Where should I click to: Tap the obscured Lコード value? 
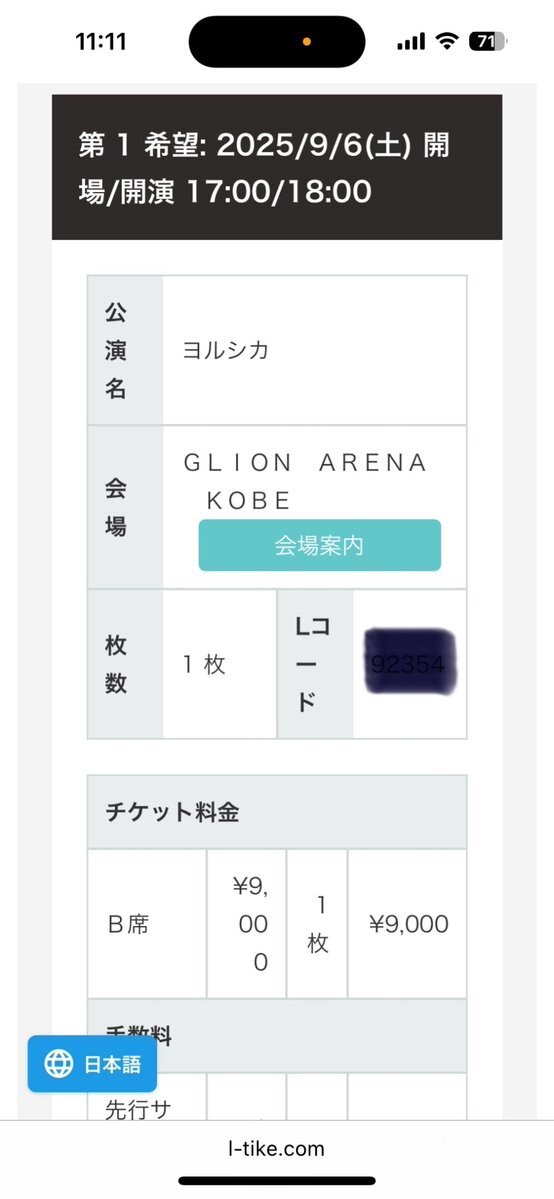(410, 663)
